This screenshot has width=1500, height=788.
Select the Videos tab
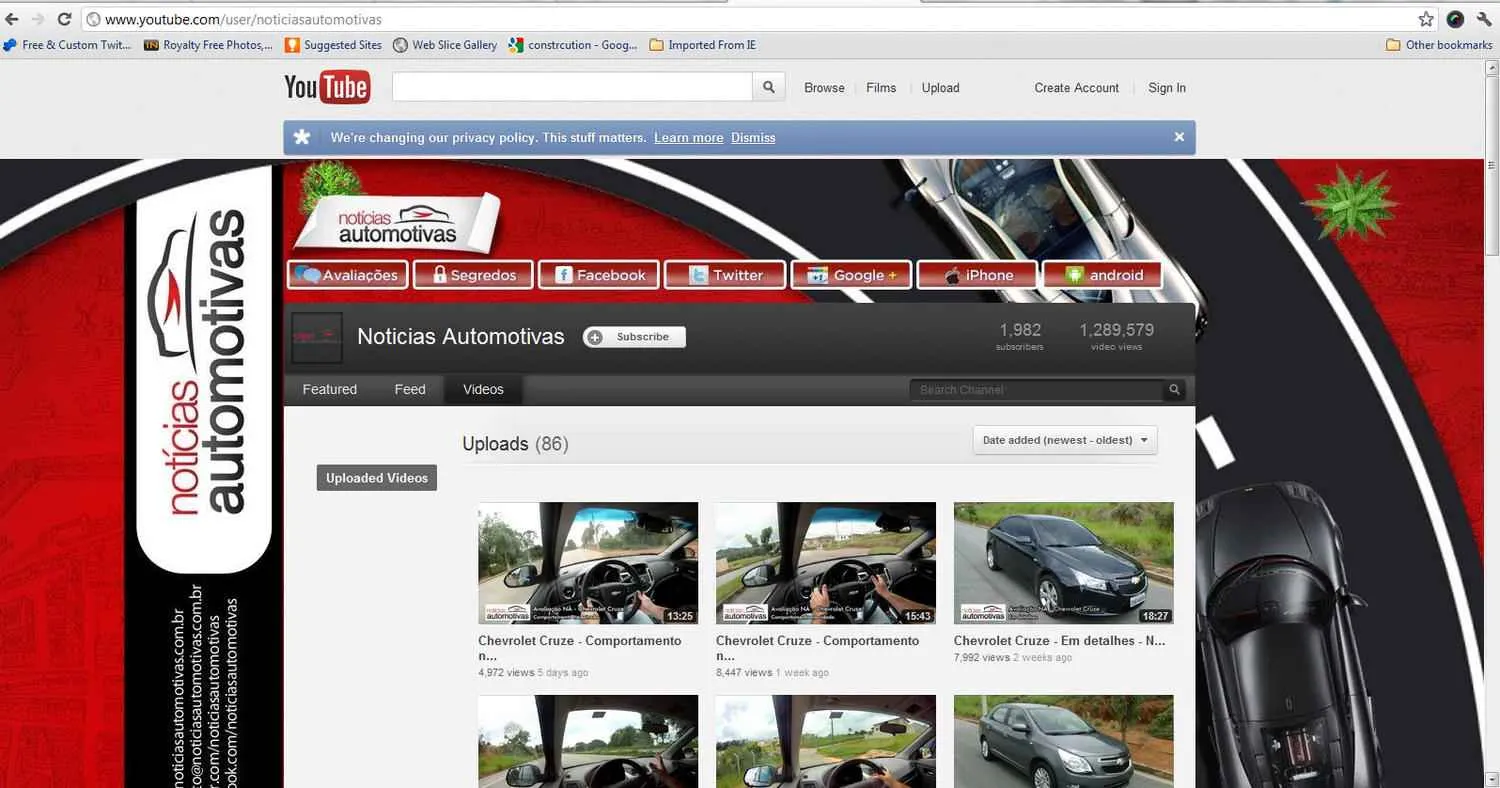point(483,390)
